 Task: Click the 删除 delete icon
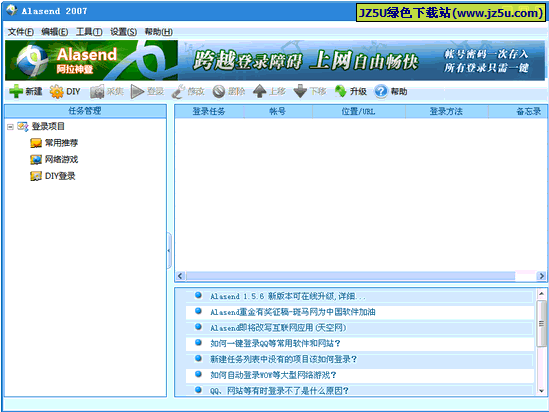(219, 91)
